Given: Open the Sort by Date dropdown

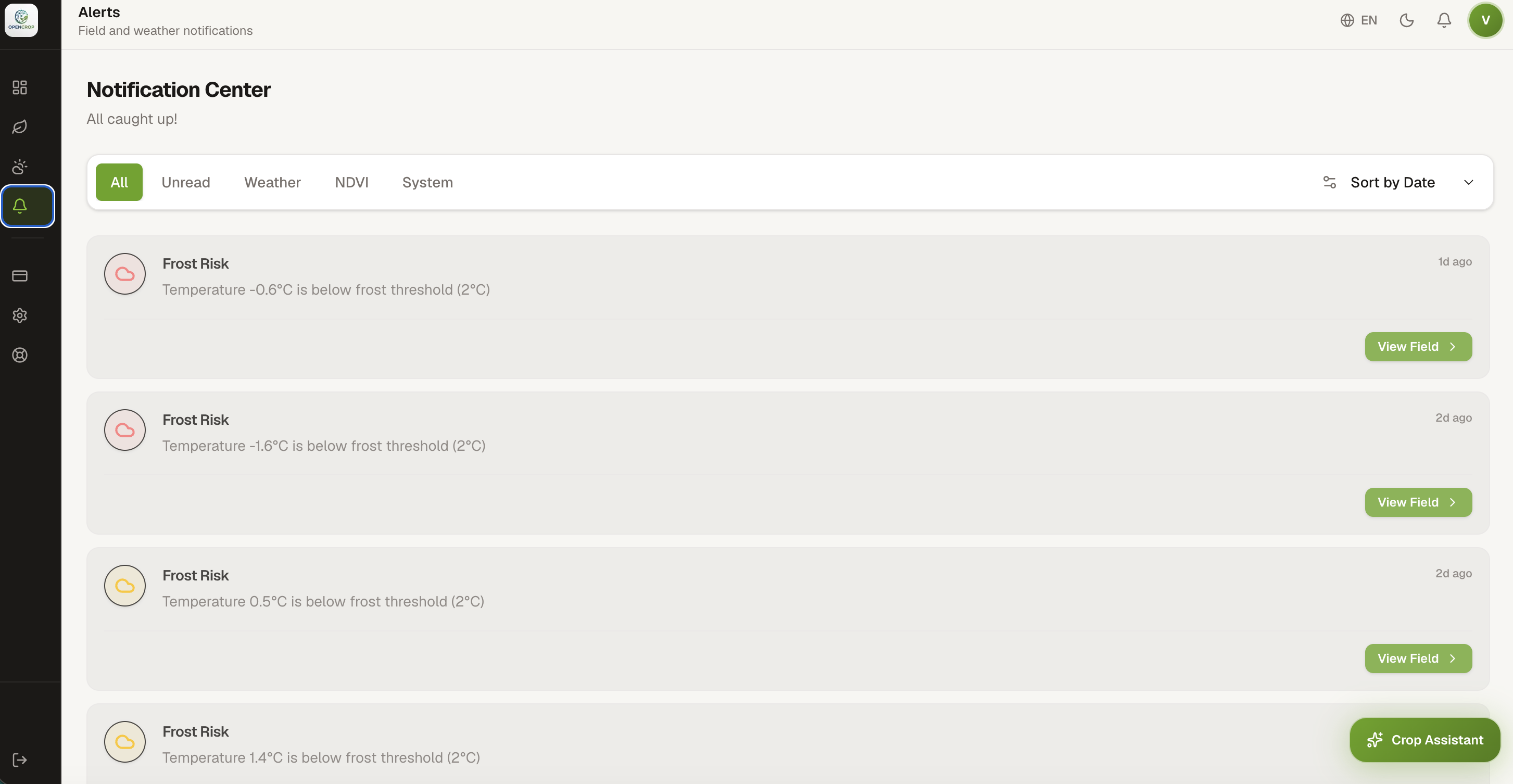Looking at the screenshot, I should click(1398, 183).
